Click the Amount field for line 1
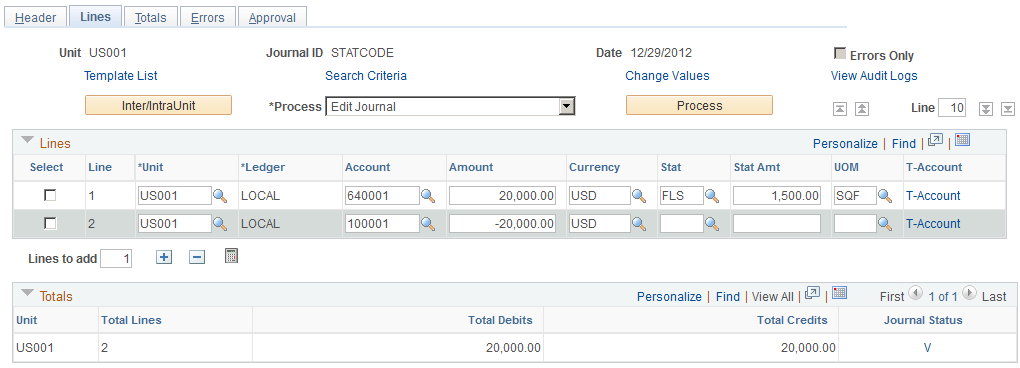 502,196
